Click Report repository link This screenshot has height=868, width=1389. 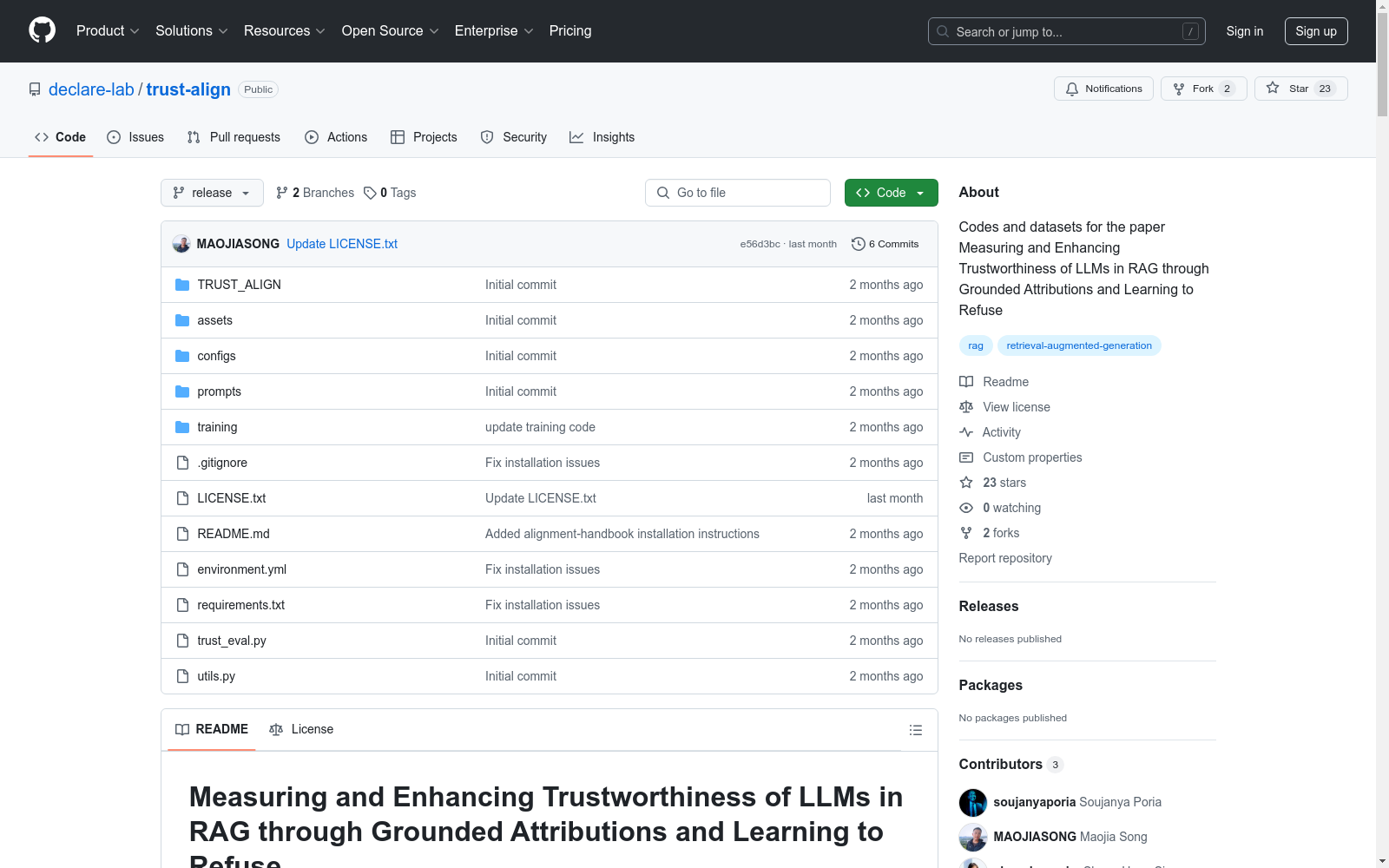coord(1005,558)
